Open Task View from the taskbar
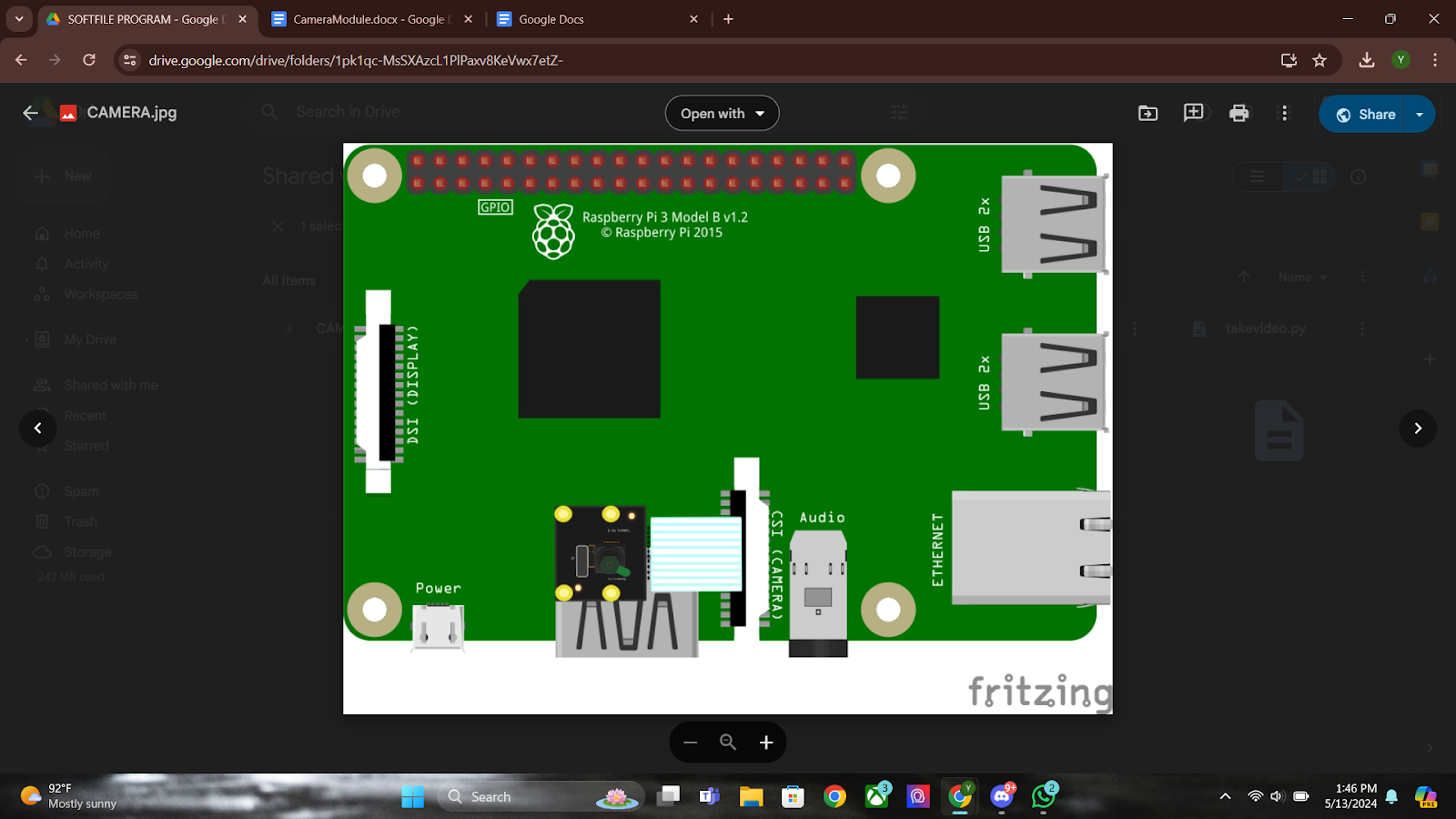The height and width of the screenshot is (819, 1456). coord(669,797)
